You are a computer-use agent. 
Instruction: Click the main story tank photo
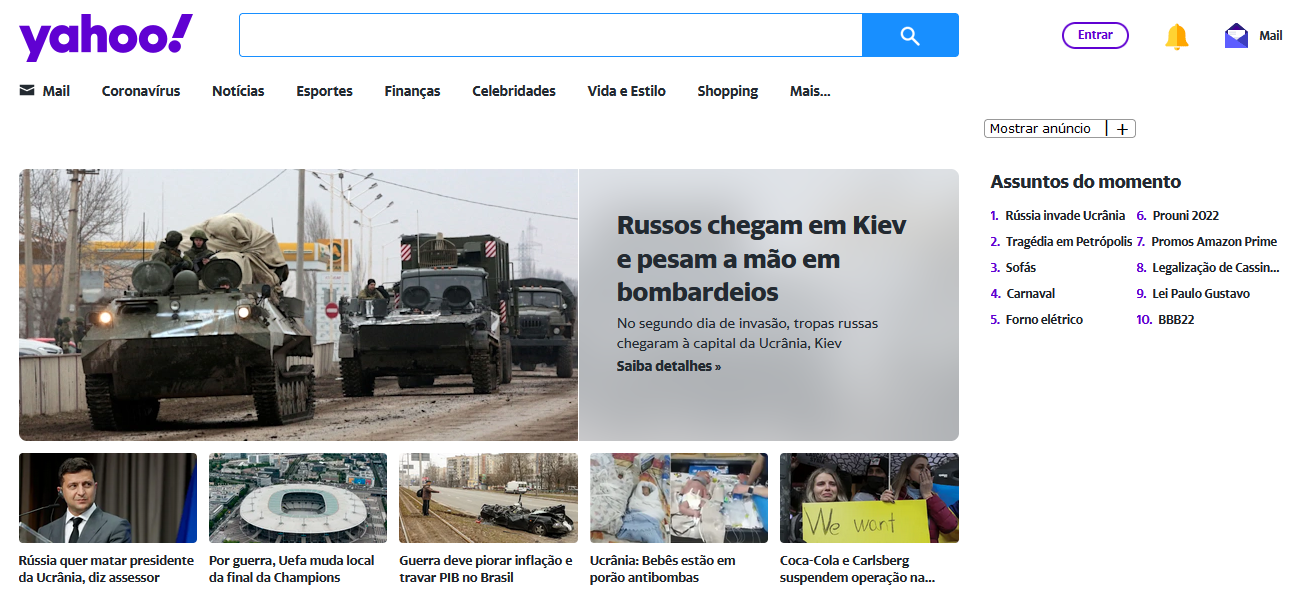tap(298, 305)
